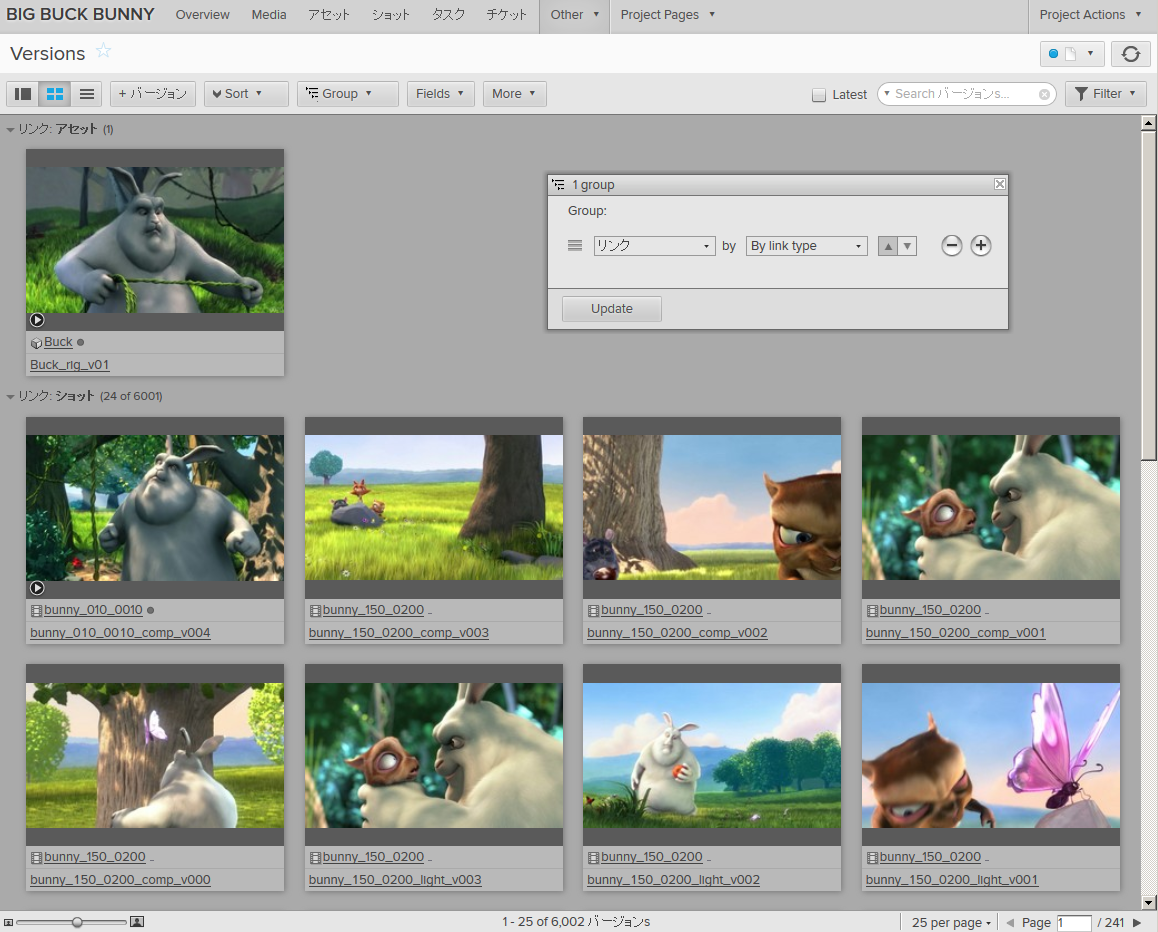Image resolution: width=1158 pixels, height=932 pixels.
Task: Click the cube asset icon beside Buck
Action: coord(36,343)
